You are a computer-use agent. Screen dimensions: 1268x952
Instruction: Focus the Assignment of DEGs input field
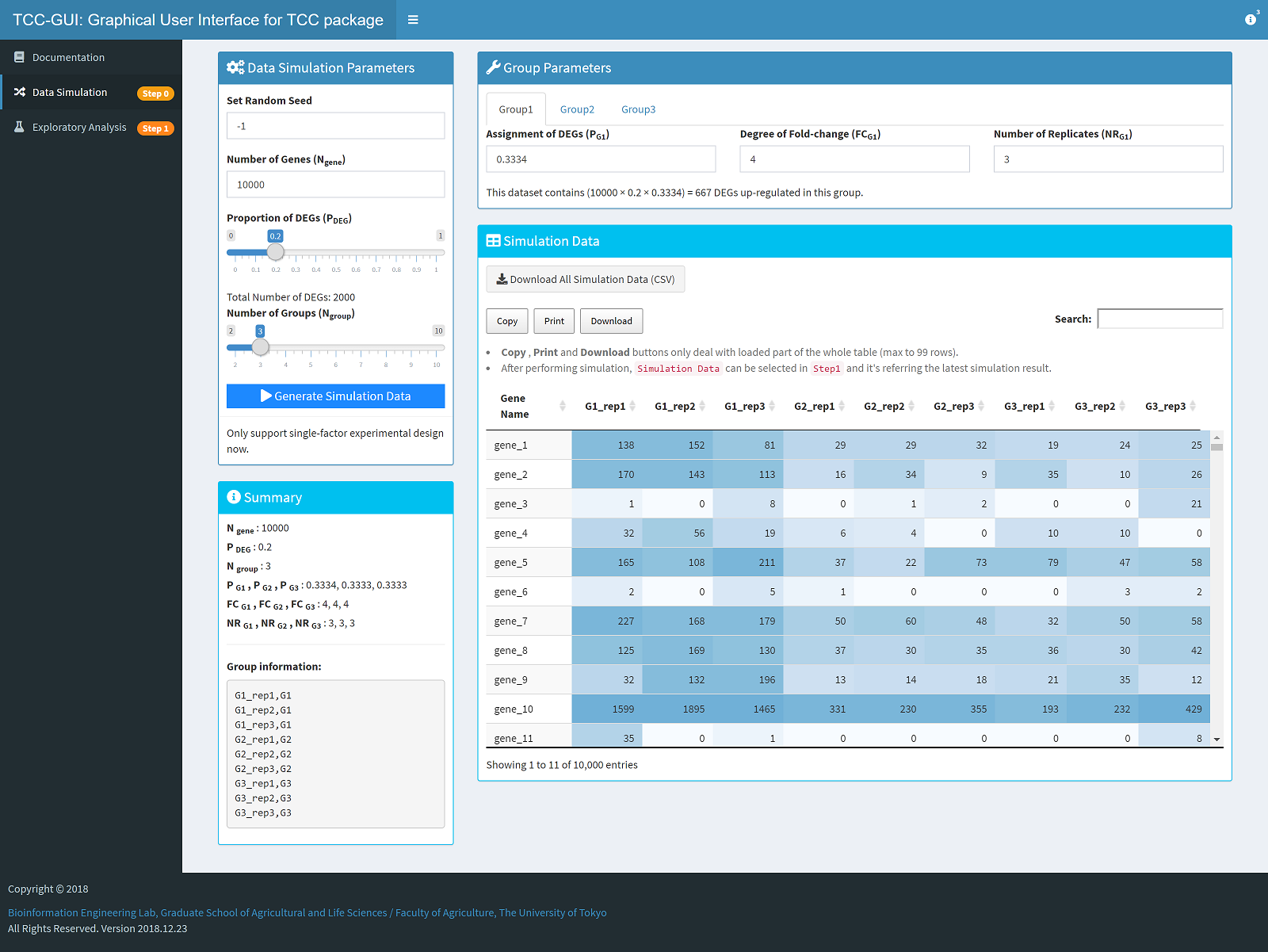(x=601, y=159)
